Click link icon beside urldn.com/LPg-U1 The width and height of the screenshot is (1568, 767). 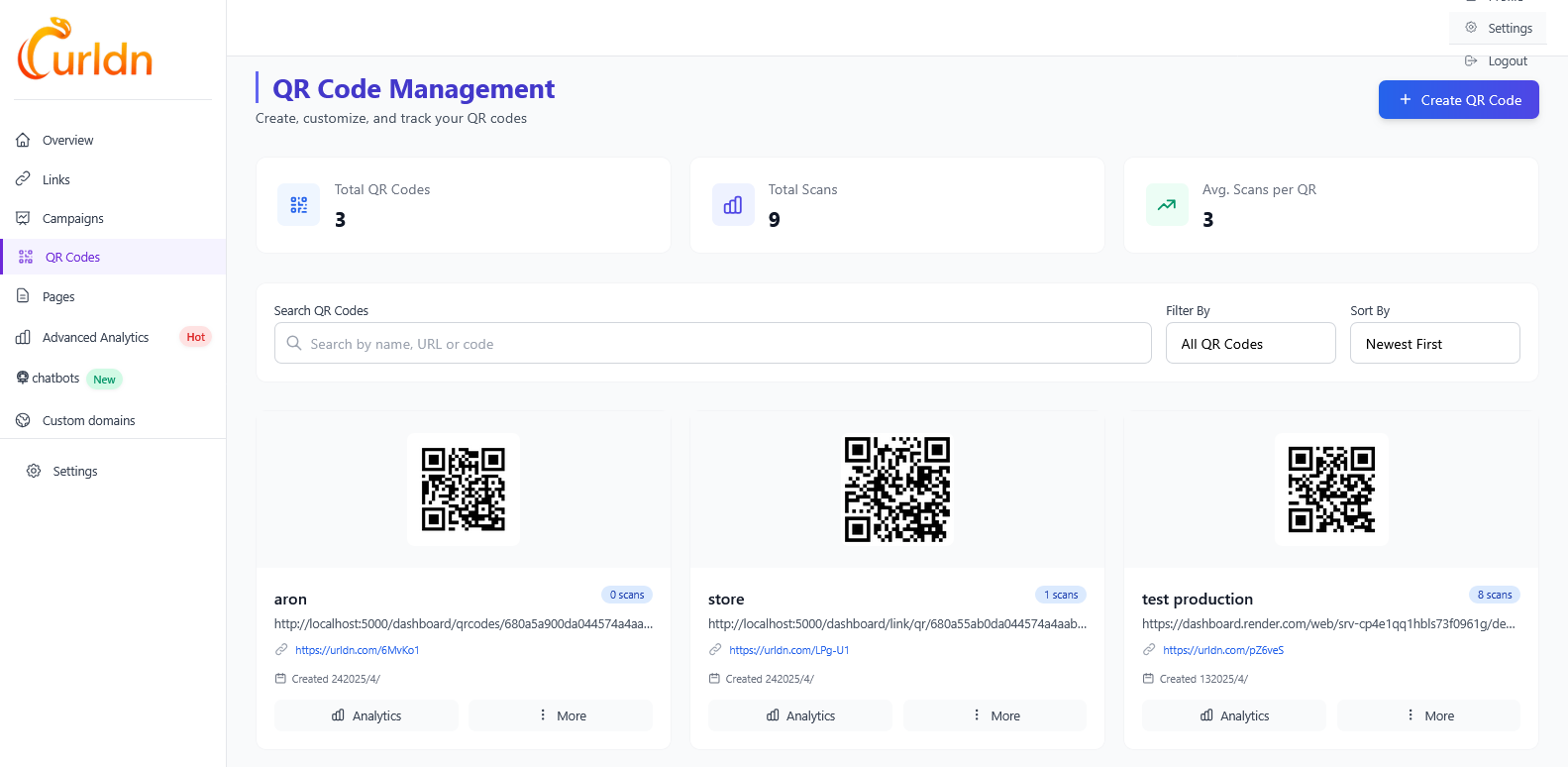[715, 650]
